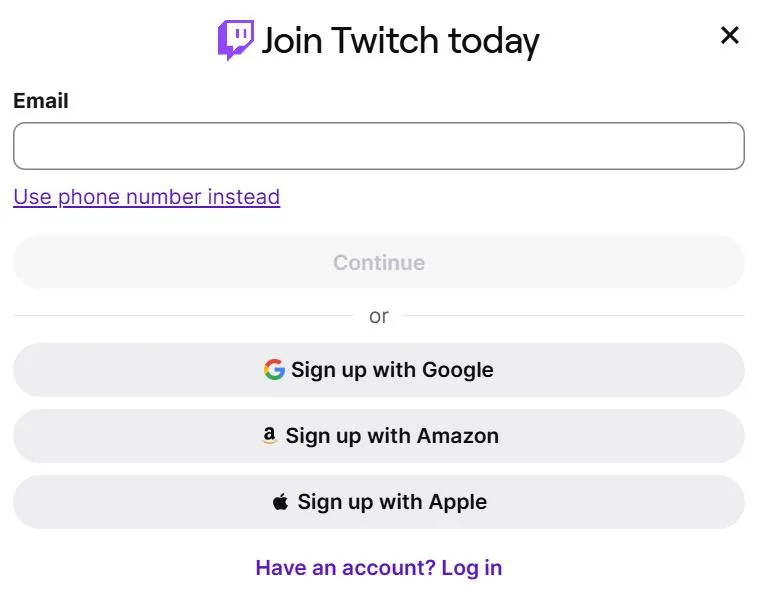Viewport: 762px width, 615px height.
Task: Sign up with Google
Action: [x=379, y=370]
